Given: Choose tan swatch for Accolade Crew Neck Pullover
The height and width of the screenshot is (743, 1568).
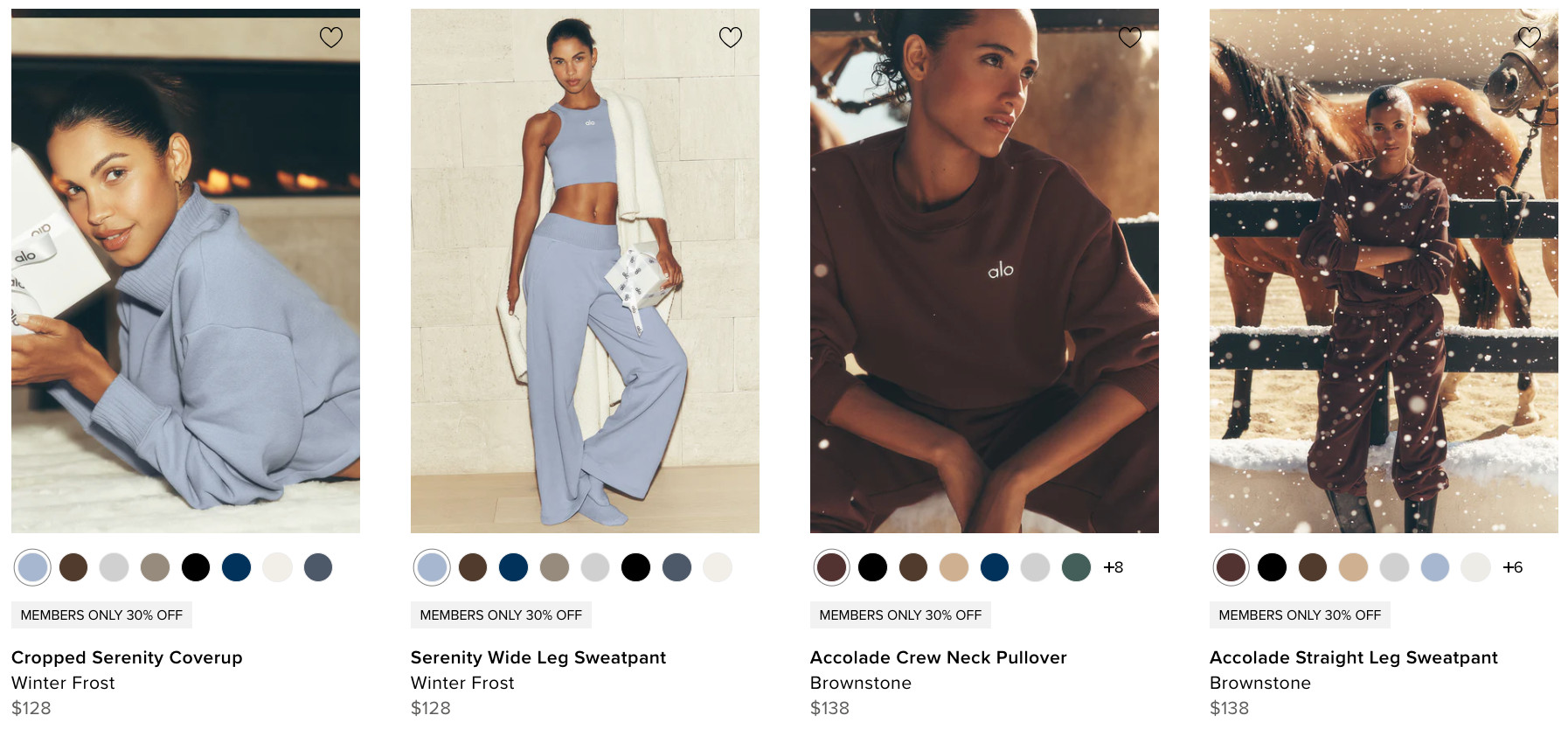Looking at the screenshot, I should pyautogui.click(x=954, y=567).
